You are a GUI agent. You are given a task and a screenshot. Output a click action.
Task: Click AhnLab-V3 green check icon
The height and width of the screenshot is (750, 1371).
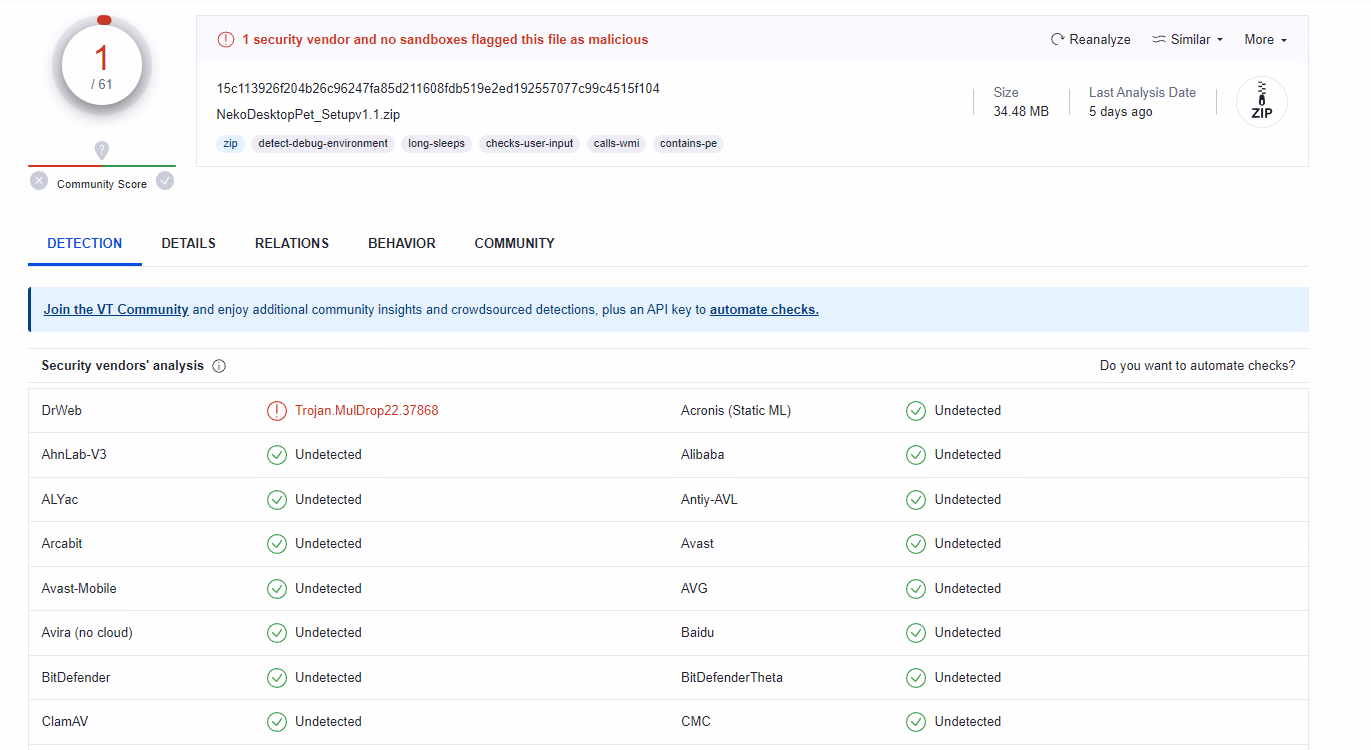pos(277,455)
